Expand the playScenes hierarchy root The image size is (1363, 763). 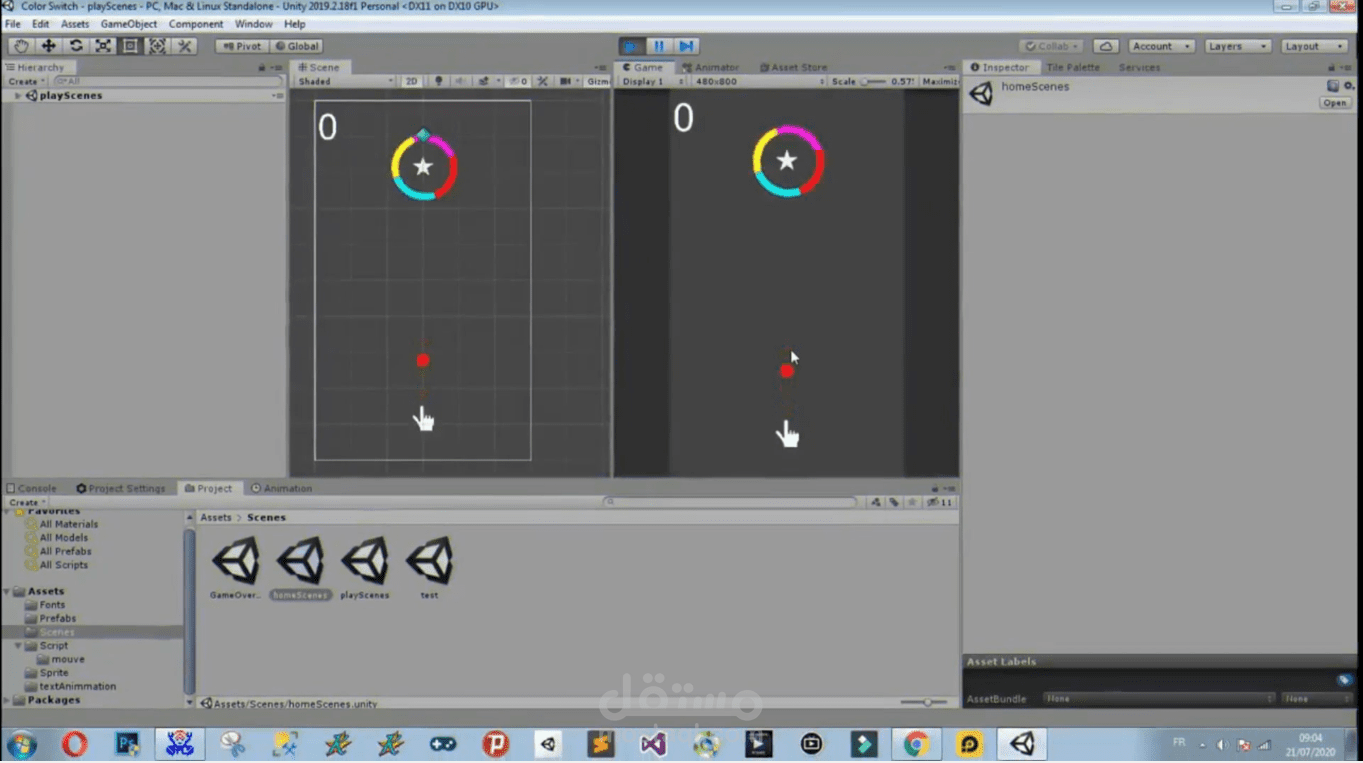17,96
